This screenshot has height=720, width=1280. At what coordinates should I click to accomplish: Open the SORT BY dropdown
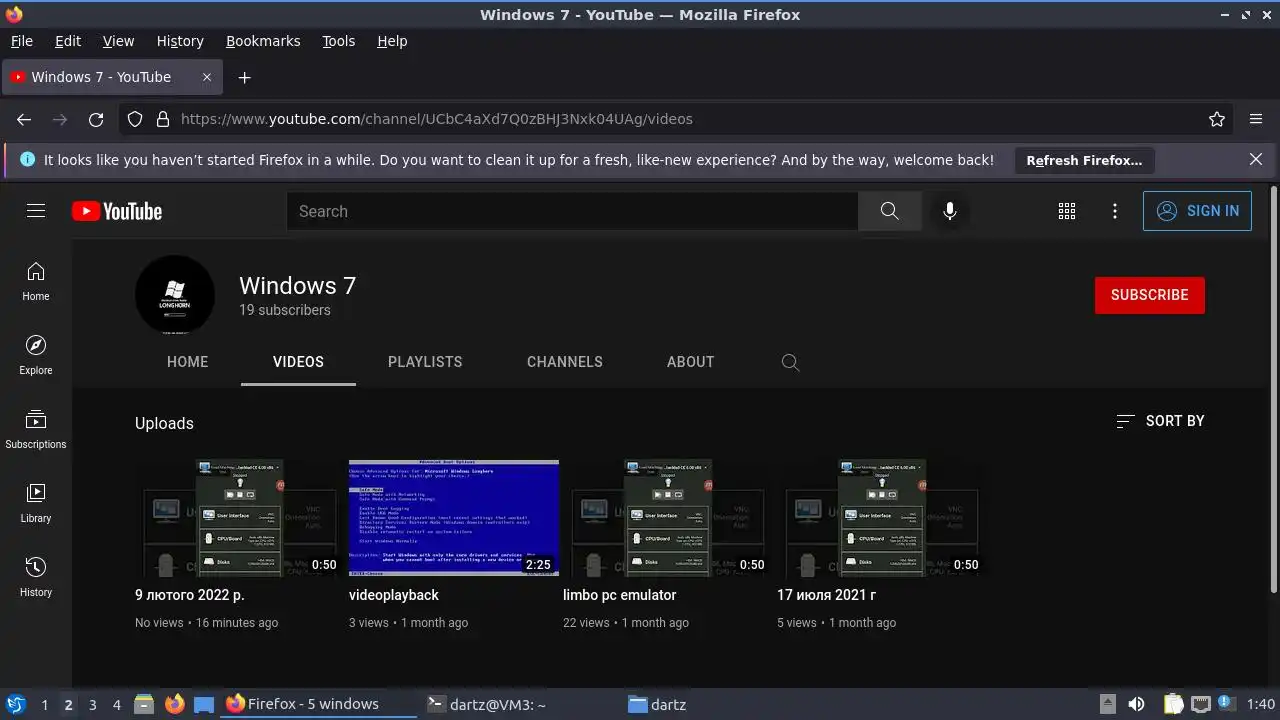tap(1160, 421)
